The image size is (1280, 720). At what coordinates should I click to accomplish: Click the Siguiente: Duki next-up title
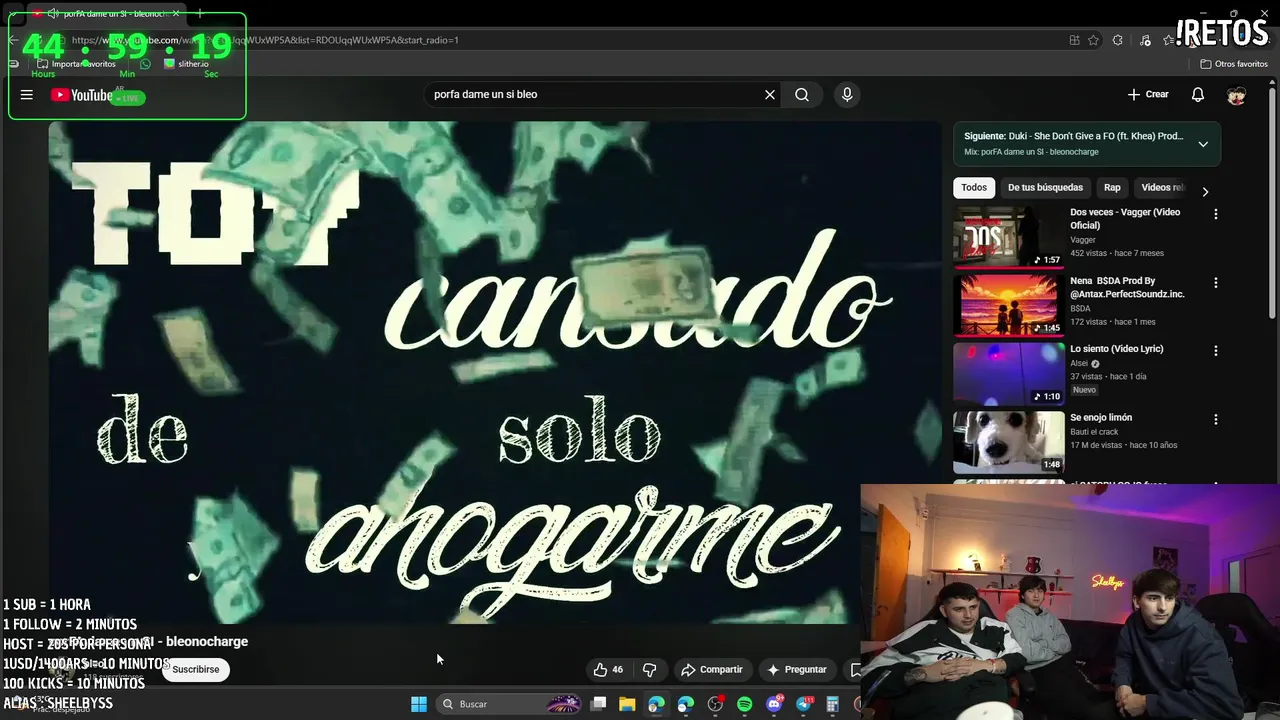[1074, 136]
